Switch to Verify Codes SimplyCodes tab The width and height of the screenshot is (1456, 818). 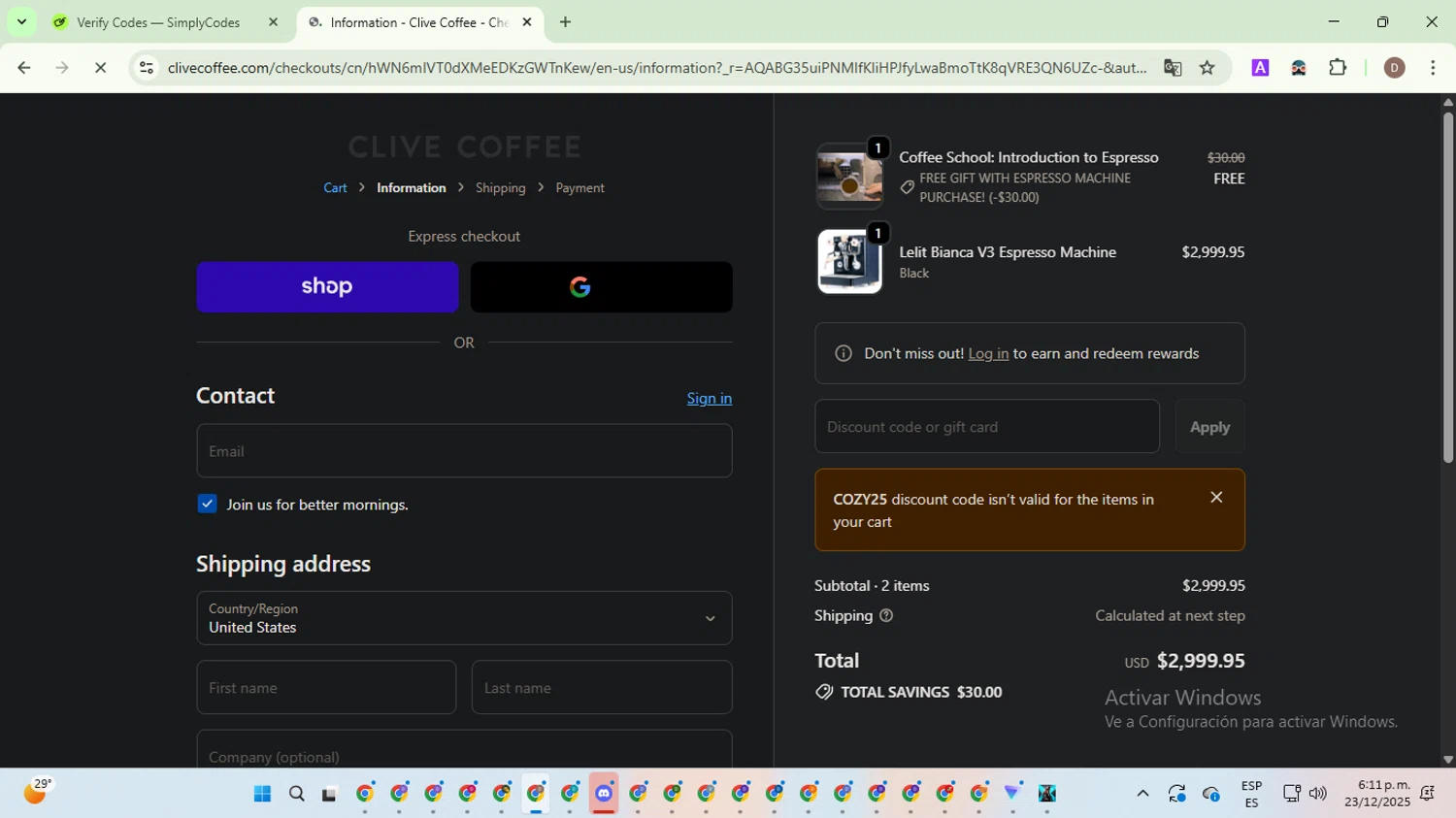pyautogui.click(x=158, y=22)
